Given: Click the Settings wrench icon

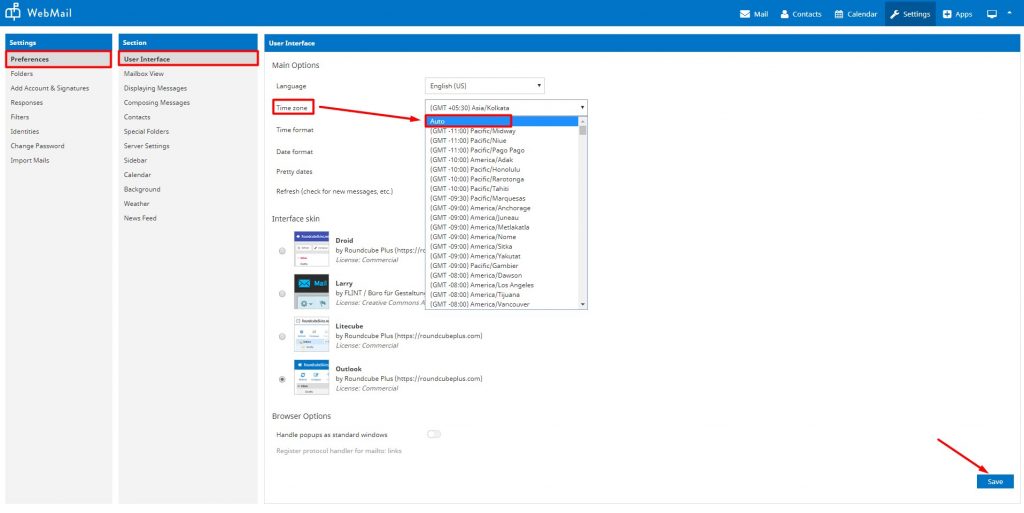Looking at the screenshot, I should coord(895,14).
